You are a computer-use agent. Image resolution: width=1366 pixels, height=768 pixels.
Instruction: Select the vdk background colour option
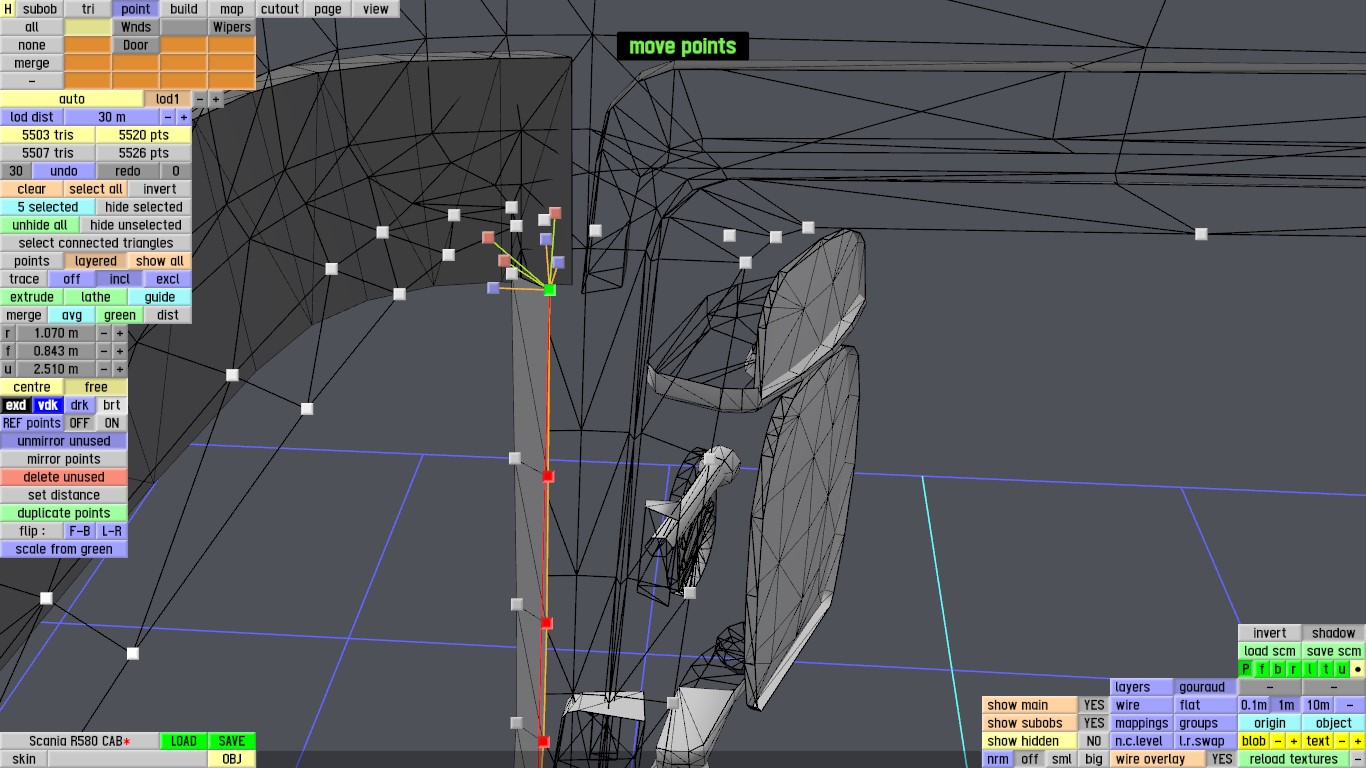[x=48, y=405]
